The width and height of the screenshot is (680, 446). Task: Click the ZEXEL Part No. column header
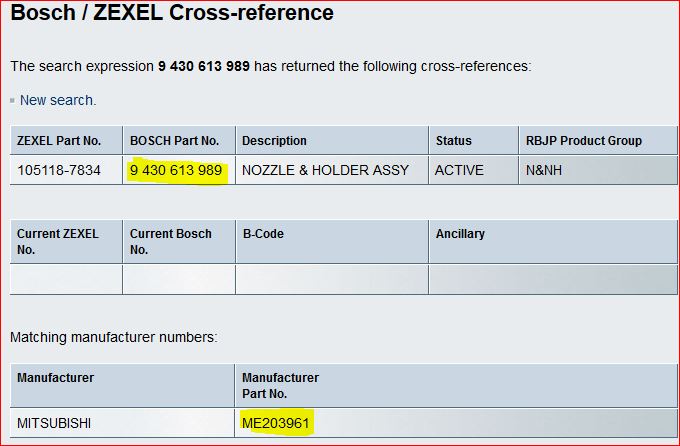[x=59, y=141]
